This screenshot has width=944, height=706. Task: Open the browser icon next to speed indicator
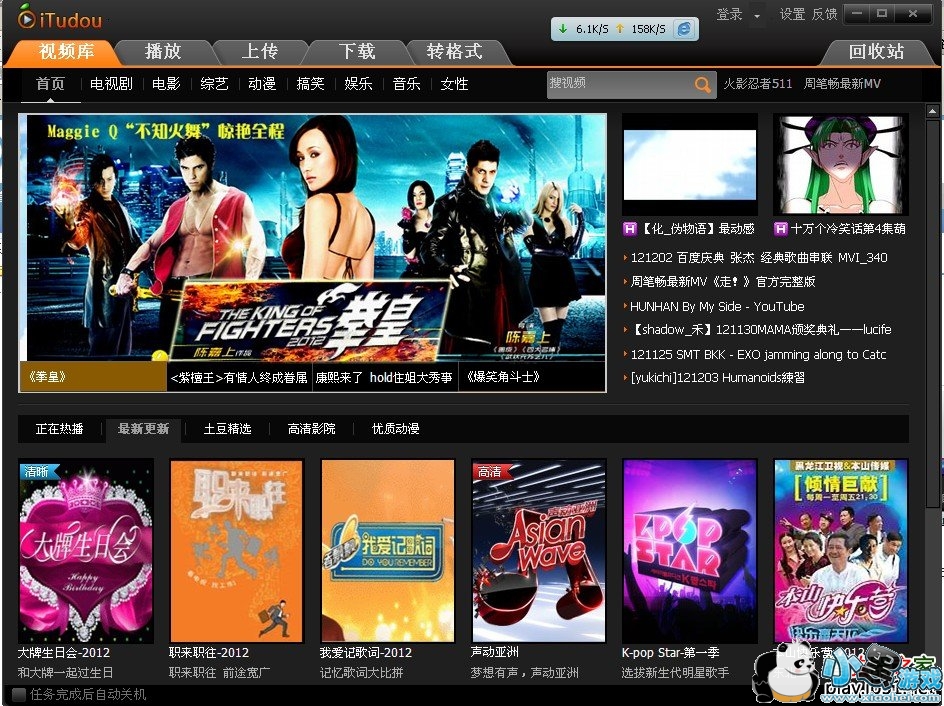pos(684,28)
